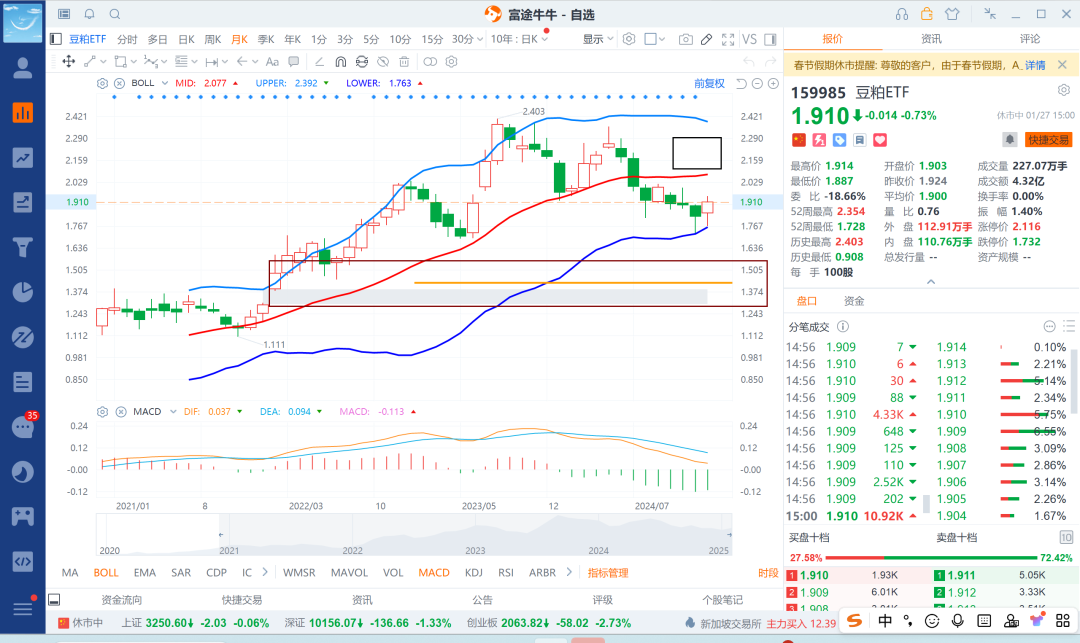The width and height of the screenshot is (1080, 643).
Task: Collapse the quote details chevron
Action: pos(931,282)
